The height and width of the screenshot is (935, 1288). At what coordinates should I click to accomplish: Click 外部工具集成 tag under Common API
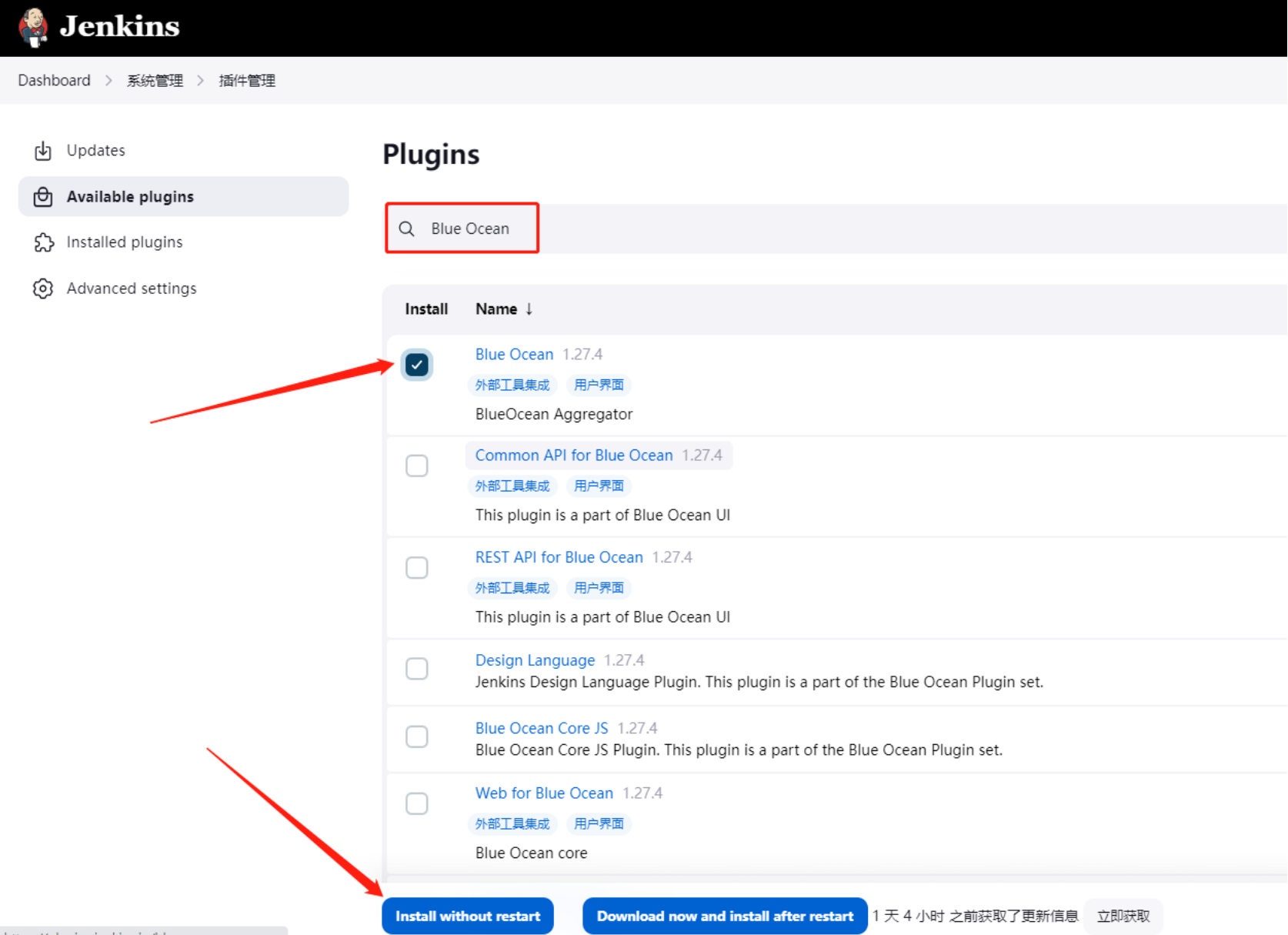point(512,486)
